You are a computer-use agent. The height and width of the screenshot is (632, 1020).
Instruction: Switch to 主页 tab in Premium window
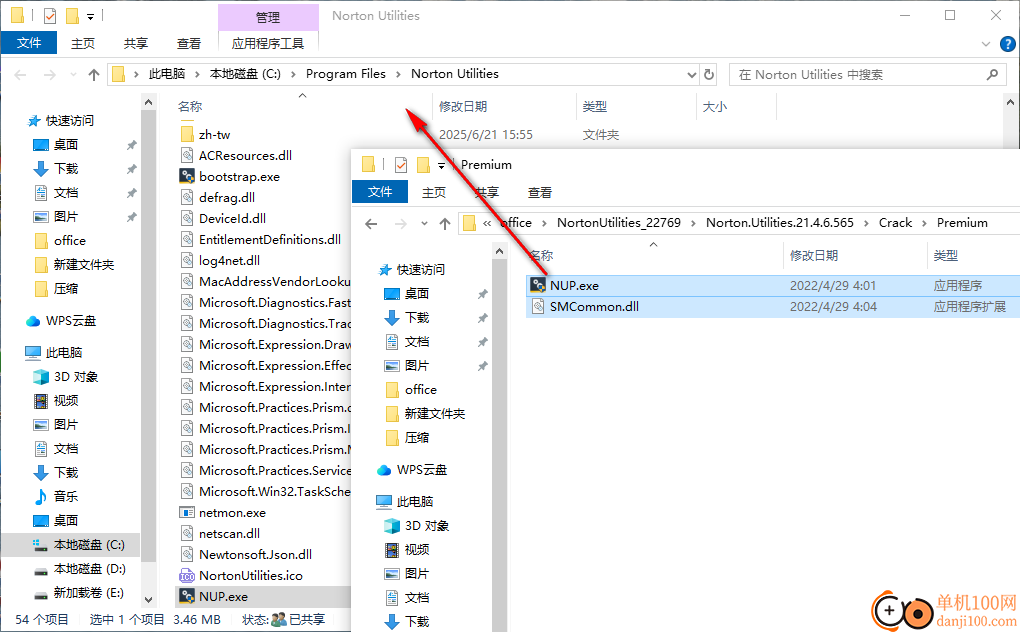(434, 192)
